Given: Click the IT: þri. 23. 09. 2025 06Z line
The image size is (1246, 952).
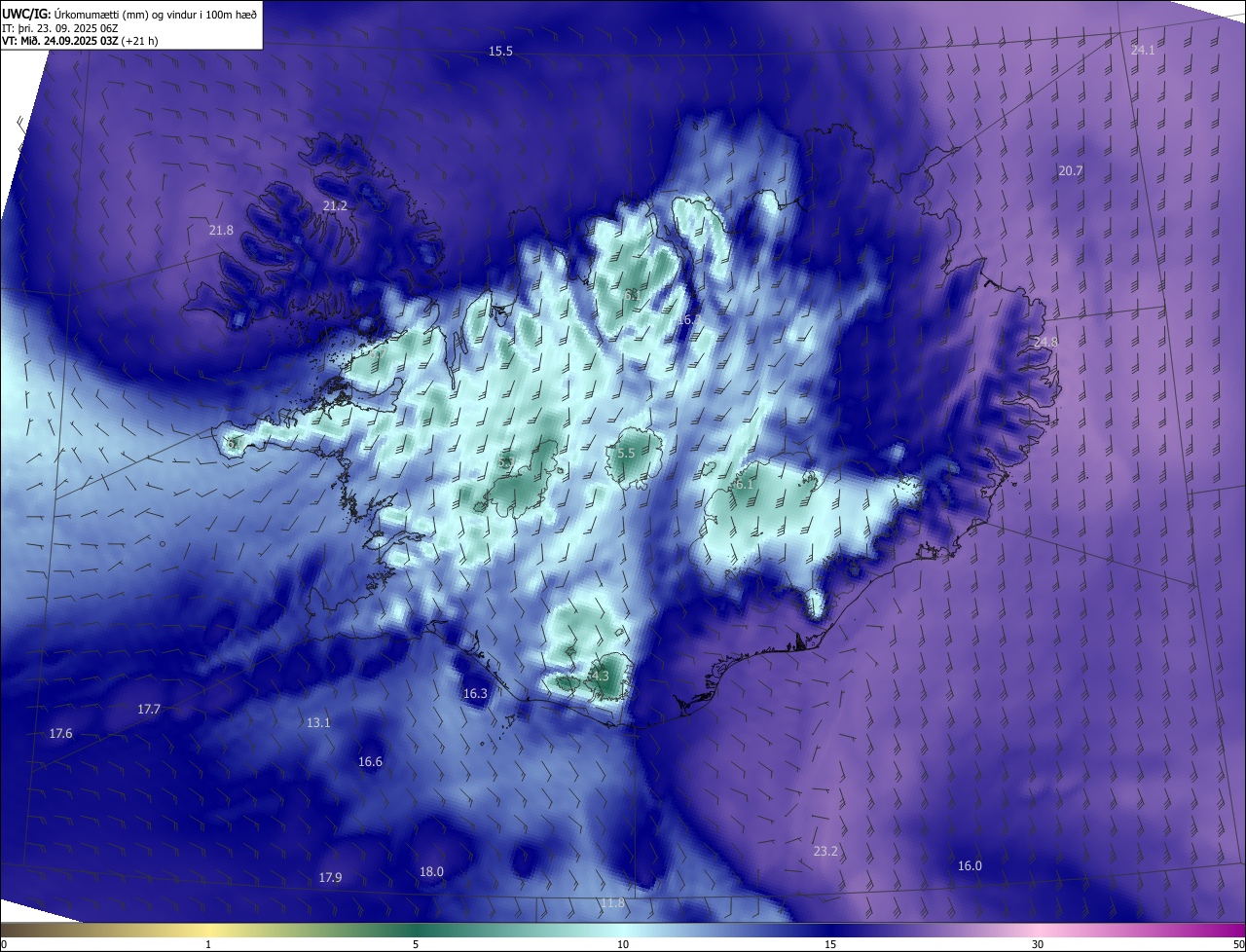Looking at the screenshot, I should click(61, 28).
